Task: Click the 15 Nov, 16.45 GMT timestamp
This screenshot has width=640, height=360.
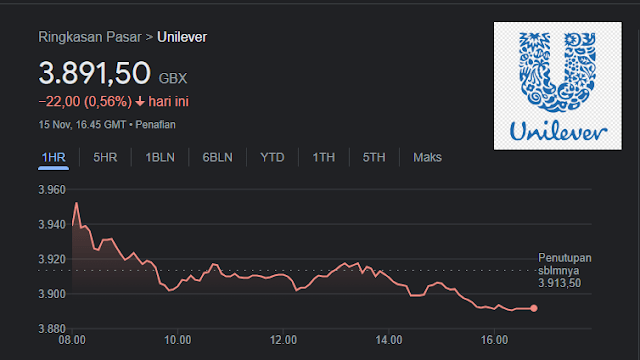Action: [82, 125]
